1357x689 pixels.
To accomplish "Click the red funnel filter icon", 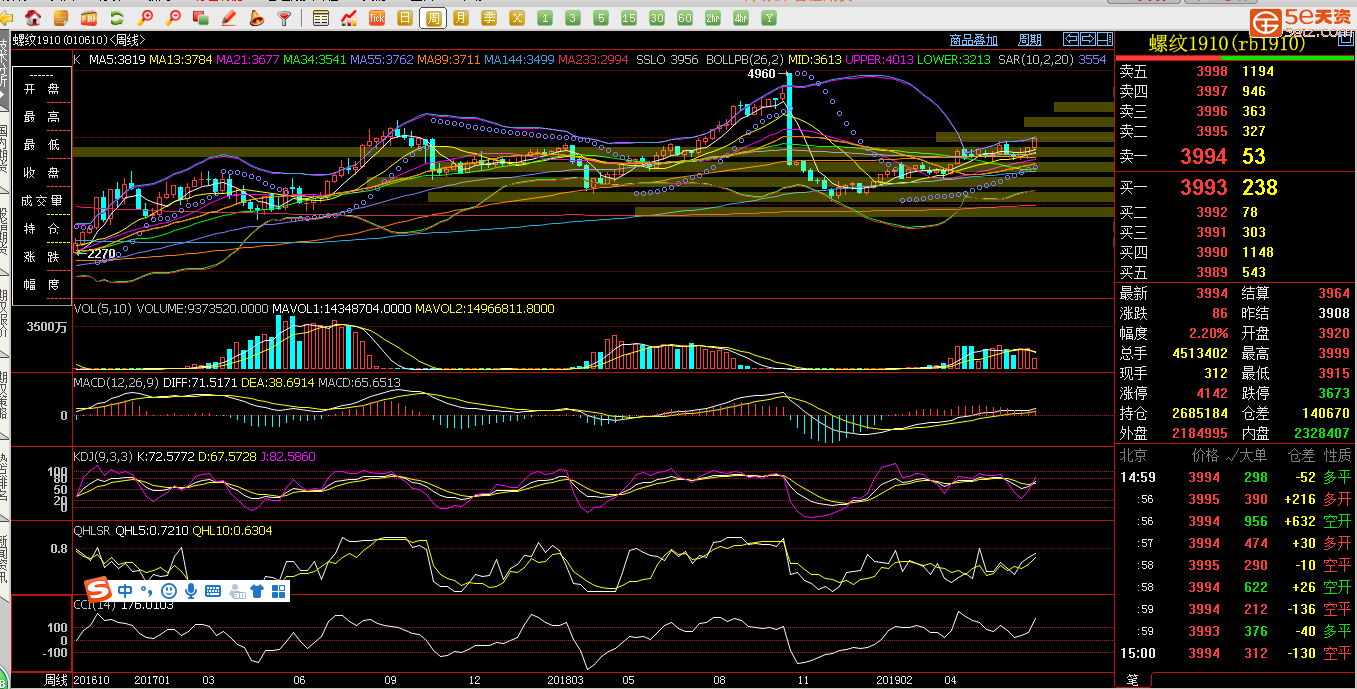I will [285, 18].
